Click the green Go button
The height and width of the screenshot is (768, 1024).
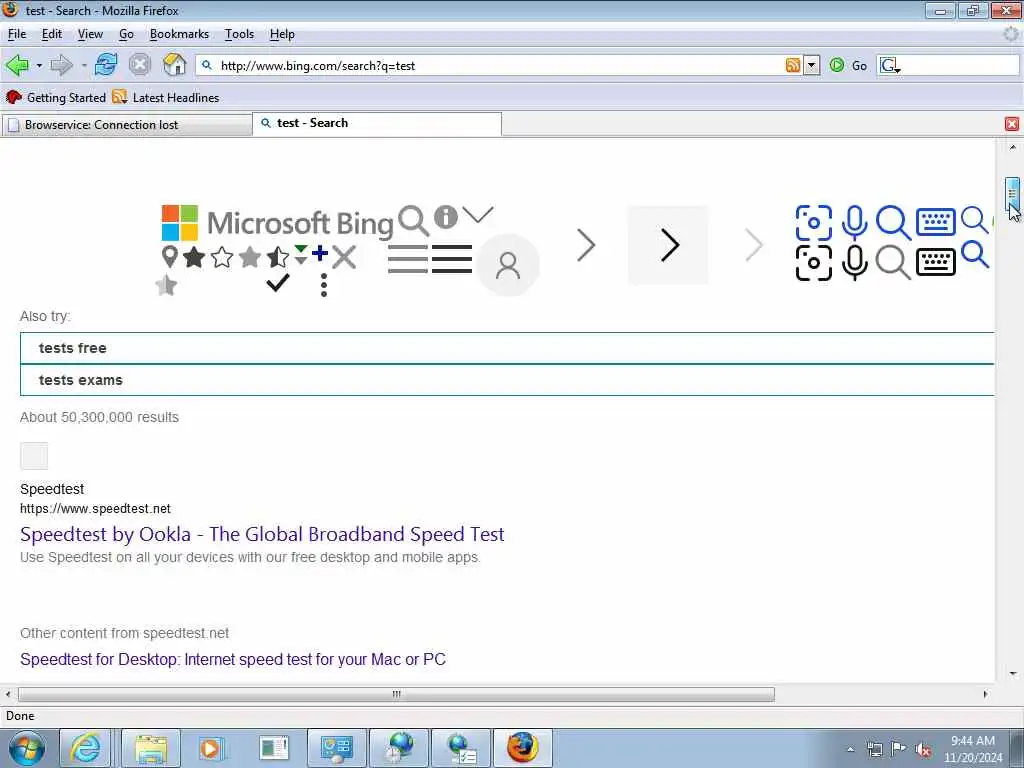click(848, 65)
